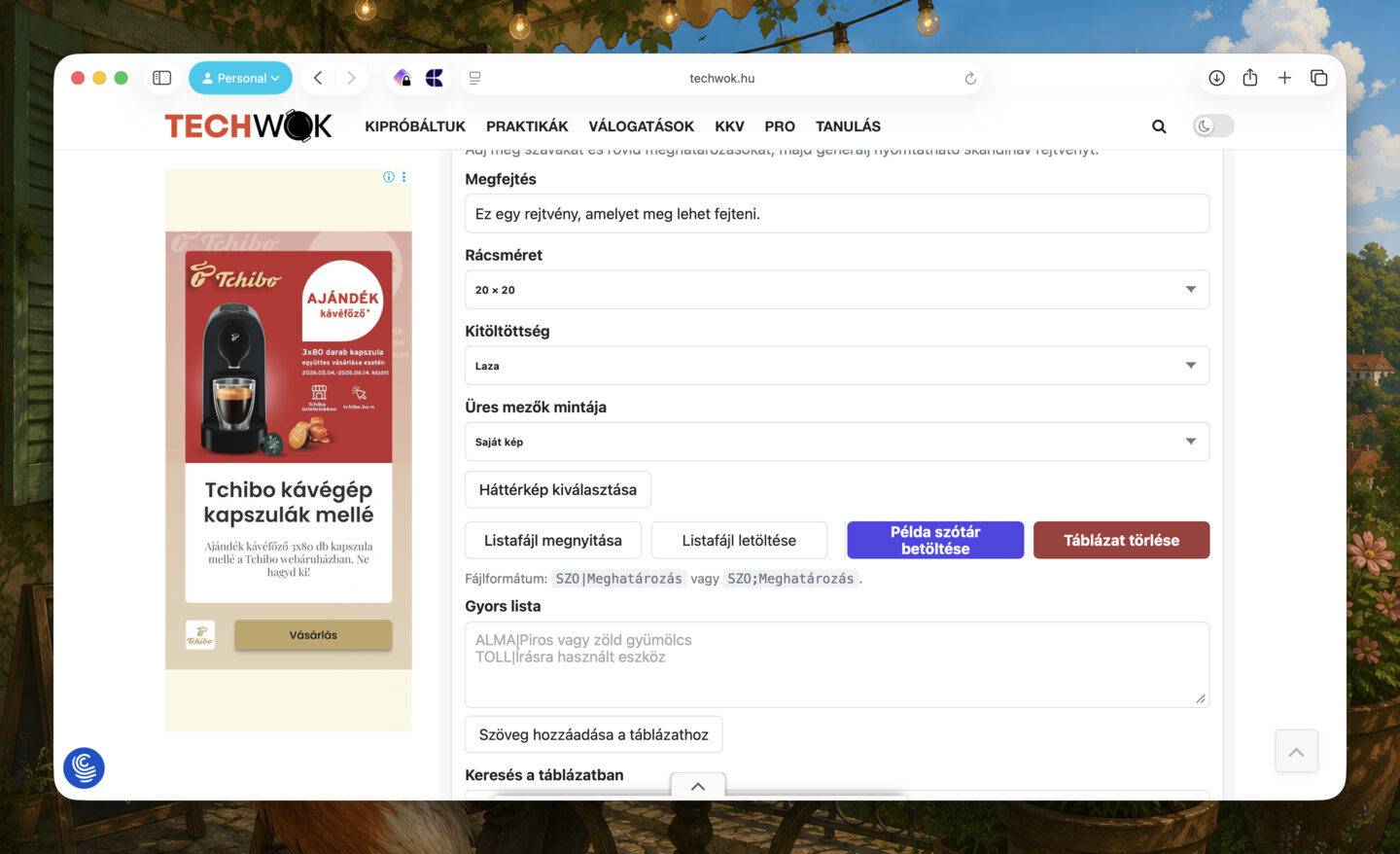
Task: Toggle the Safari sidebar
Action: [162, 78]
